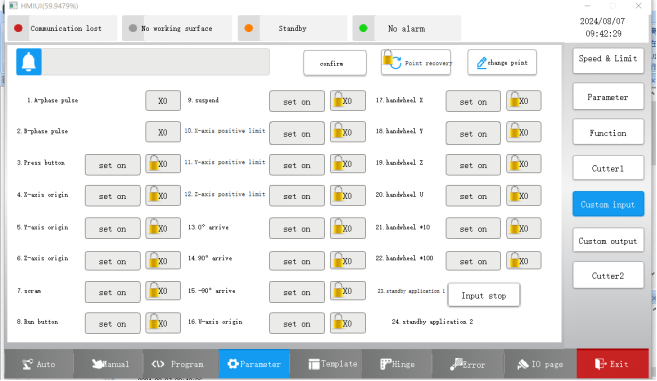The width and height of the screenshot is (657, 381).
Task: Click locked X0 box for X-axis origin
Action: [163, 196]
